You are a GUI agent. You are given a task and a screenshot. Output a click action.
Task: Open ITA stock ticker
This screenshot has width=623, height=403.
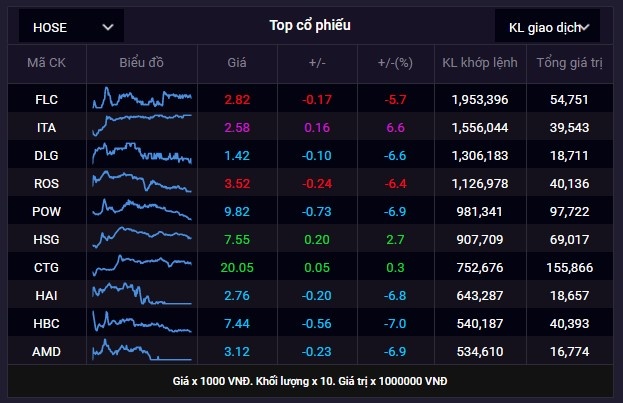(47, 128)
